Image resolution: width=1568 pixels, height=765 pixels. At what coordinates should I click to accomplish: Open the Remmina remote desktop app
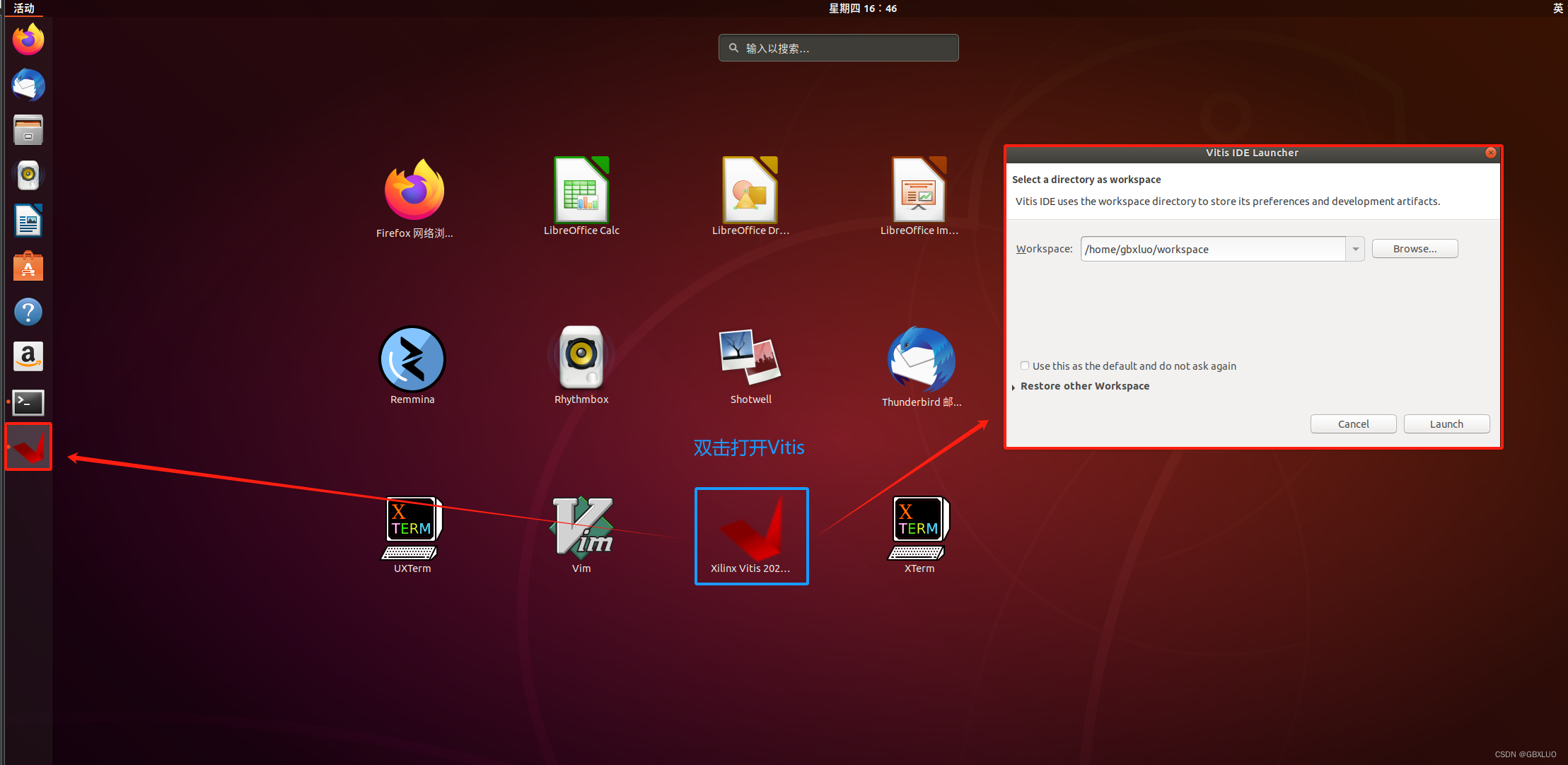(412, 358)
